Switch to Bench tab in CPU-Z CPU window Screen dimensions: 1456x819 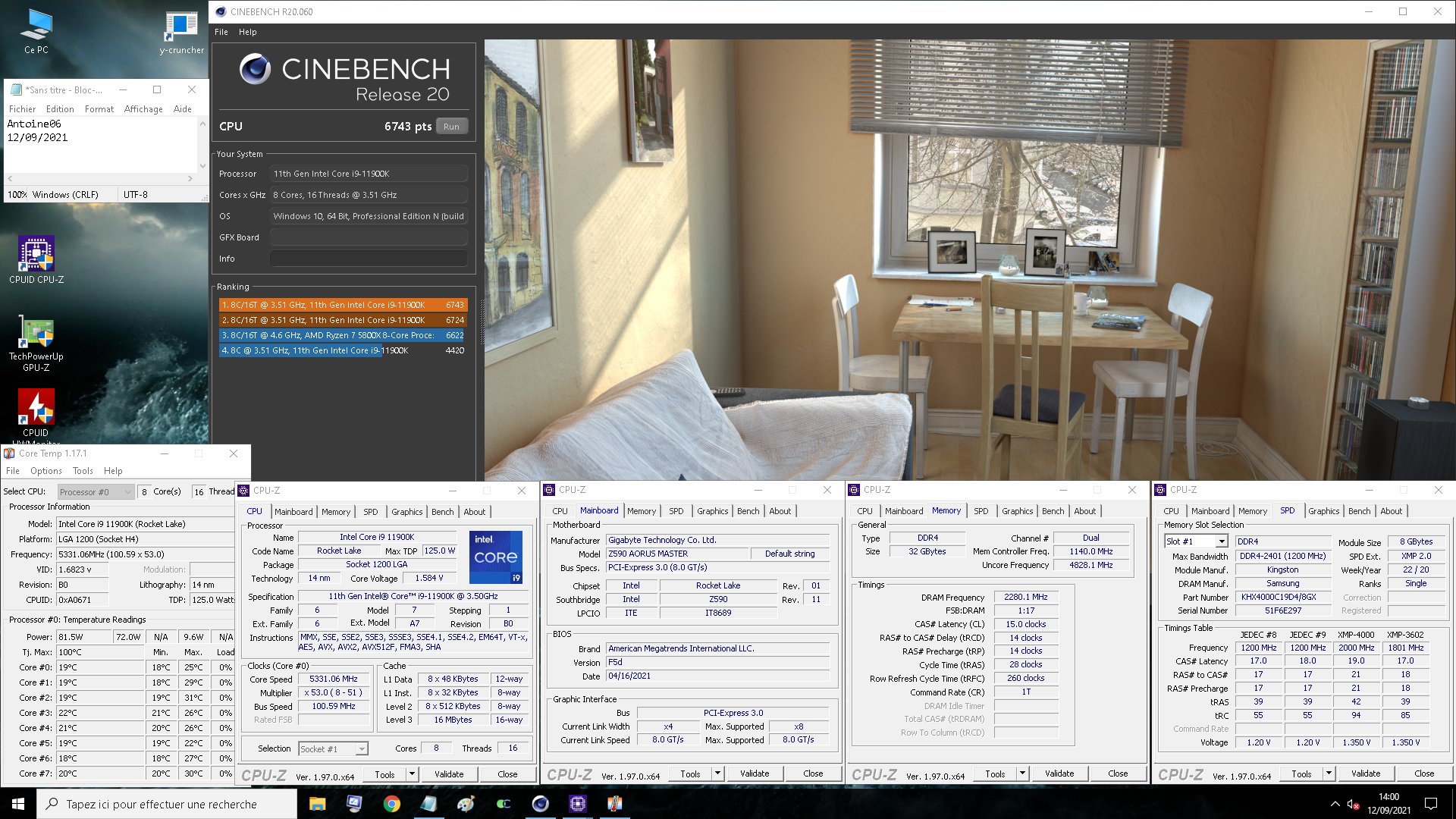pyautogui.click(x=443, y=512)
